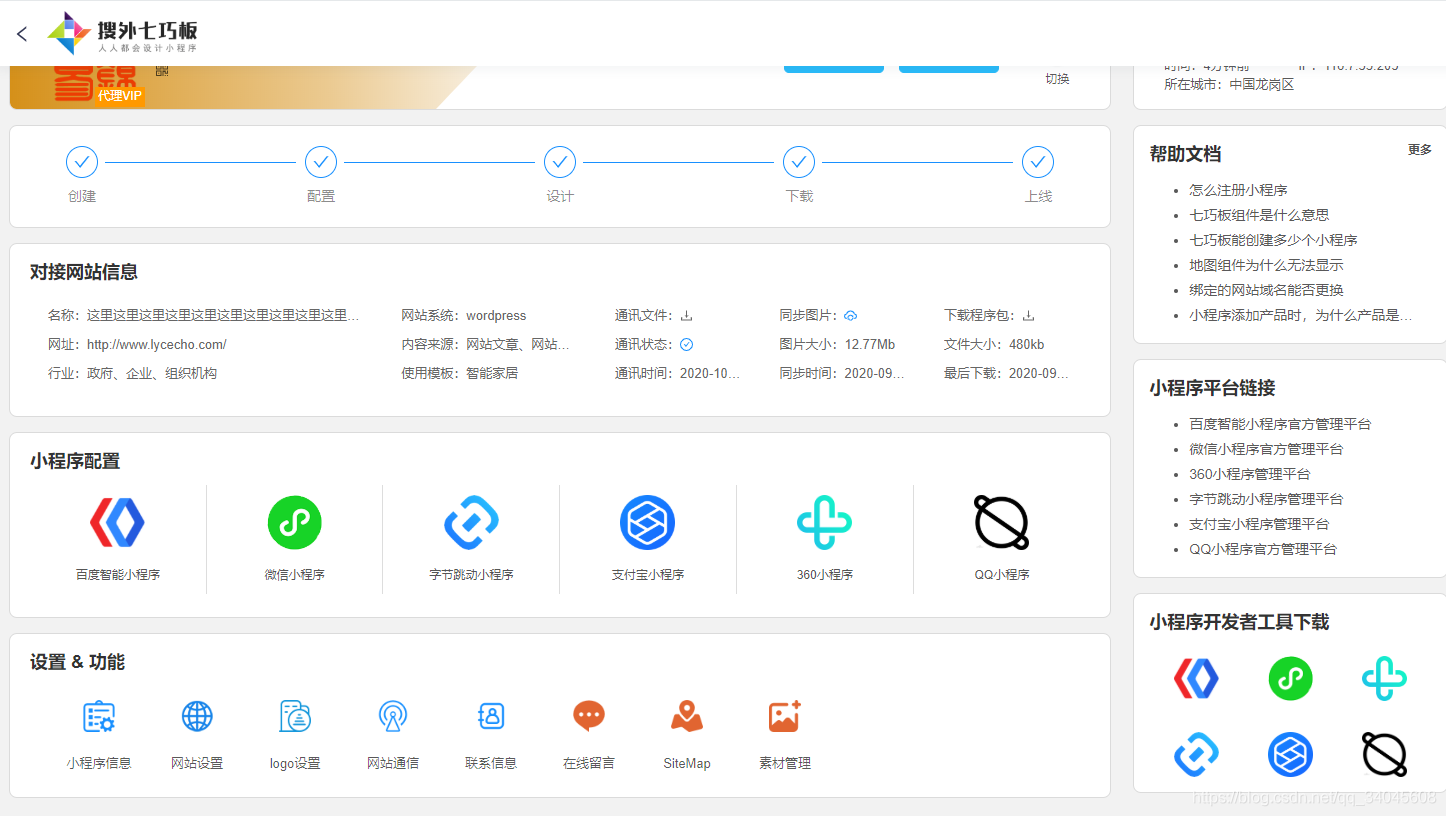Download the 360 developer tool
This screenshot has height=816, width=1446.
(x=1384, y=679)
